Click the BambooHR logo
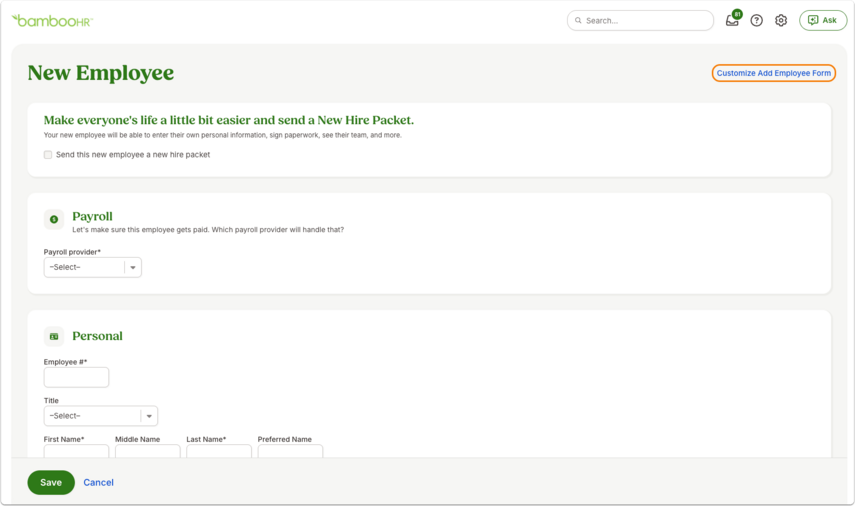Screen dimensions: 855x506 52,21
